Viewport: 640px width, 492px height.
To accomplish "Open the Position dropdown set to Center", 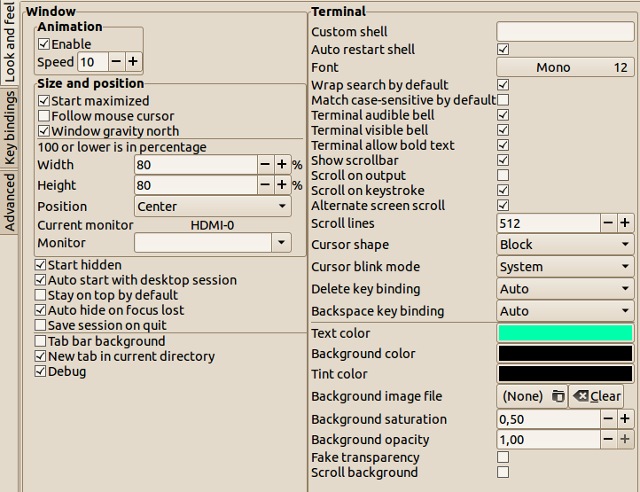I will pyautogui.click(x=212, y=207).
